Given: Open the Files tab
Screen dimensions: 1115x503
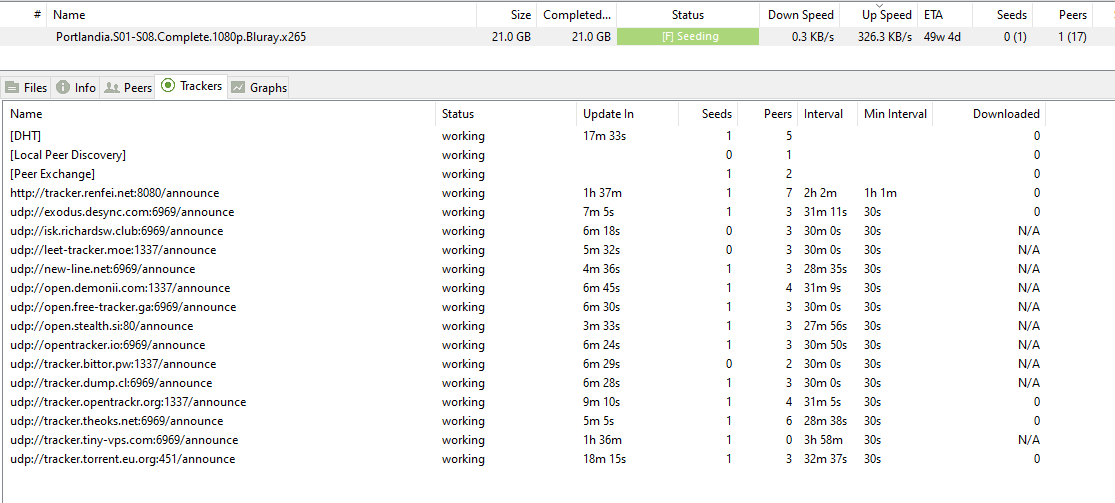Looking at the screenshot, I should [26, 88].
